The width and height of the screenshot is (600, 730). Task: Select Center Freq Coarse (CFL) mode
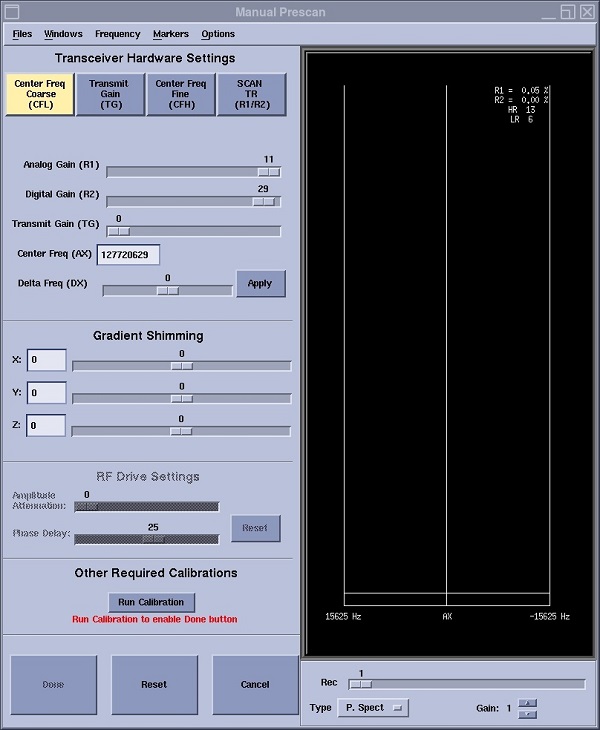click(x=40, y=95)
